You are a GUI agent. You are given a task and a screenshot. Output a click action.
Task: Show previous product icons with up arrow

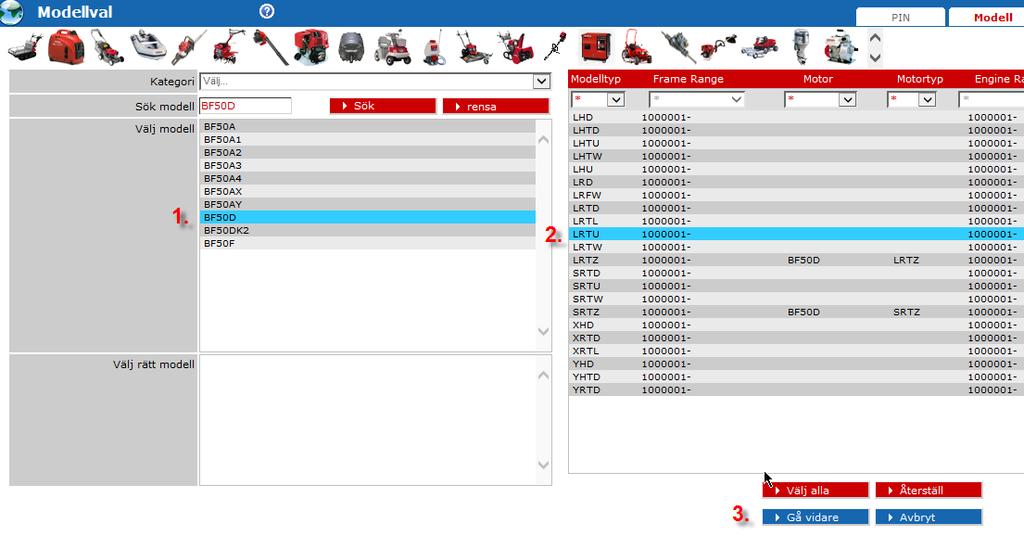pyautogui.click(x=876, y=38)
